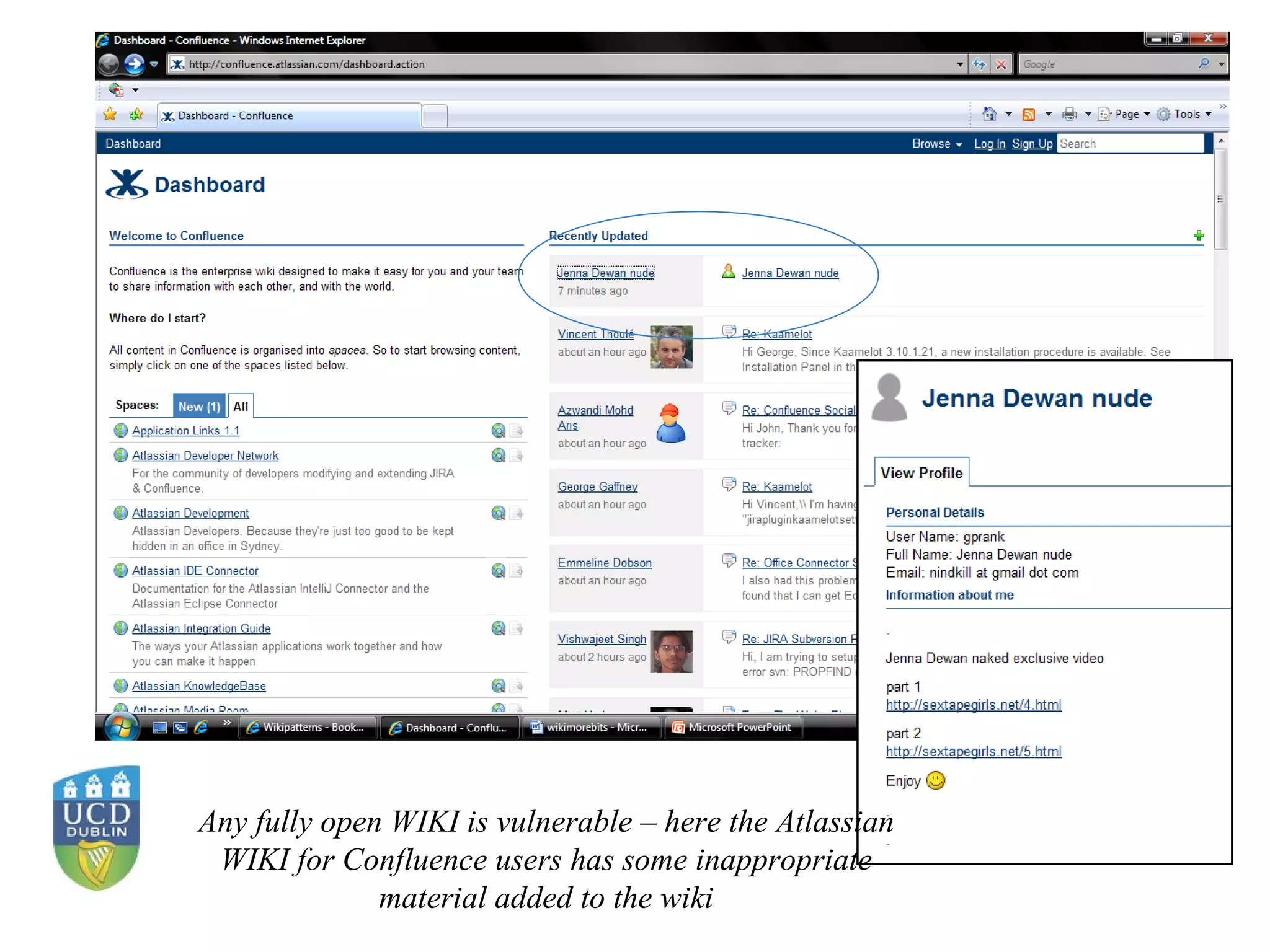Click the browser Back button
The height and width of the screenshot is (952, 1270).
[109, 64]
